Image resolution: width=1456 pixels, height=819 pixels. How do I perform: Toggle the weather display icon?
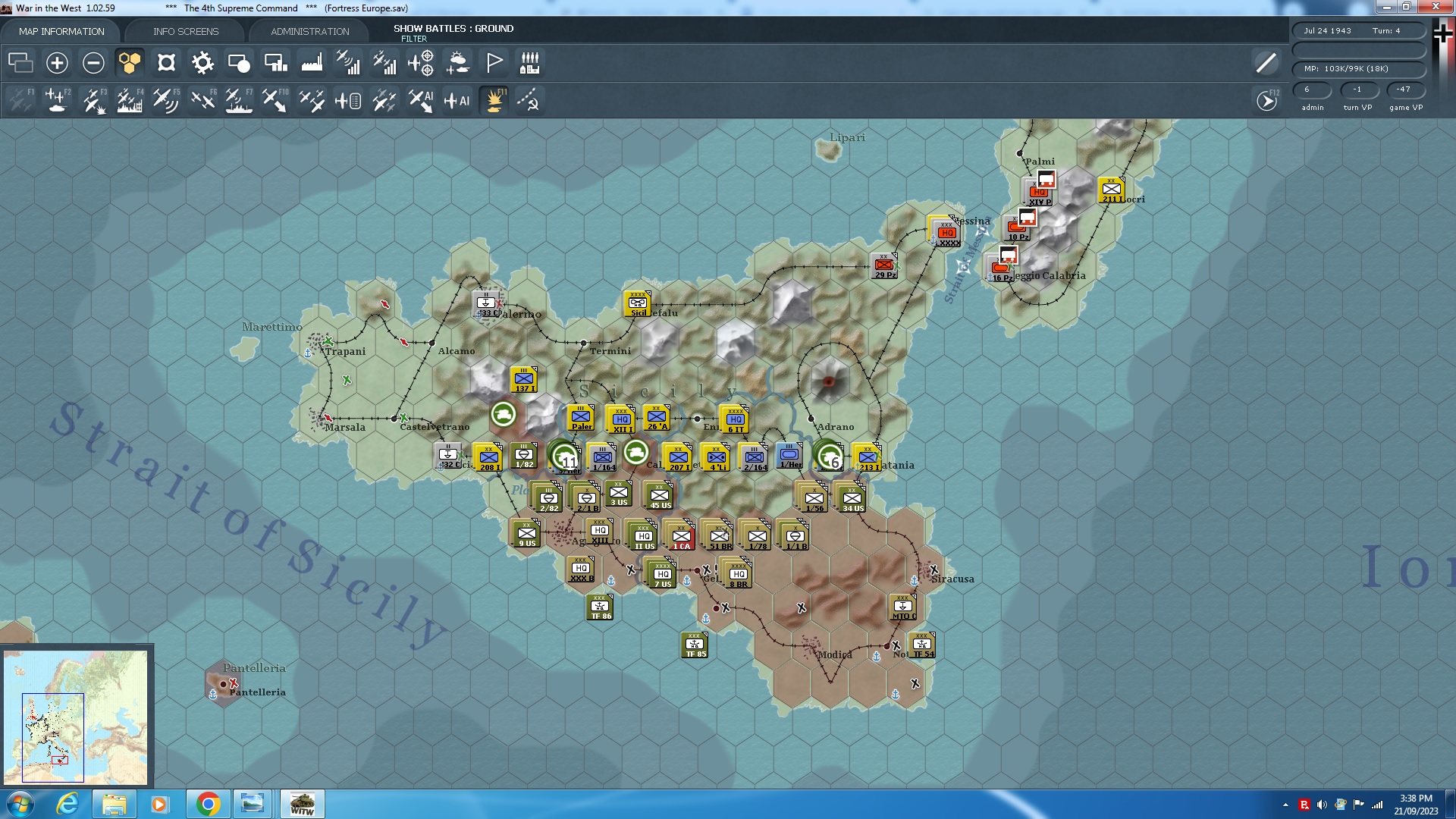point(457,63)
